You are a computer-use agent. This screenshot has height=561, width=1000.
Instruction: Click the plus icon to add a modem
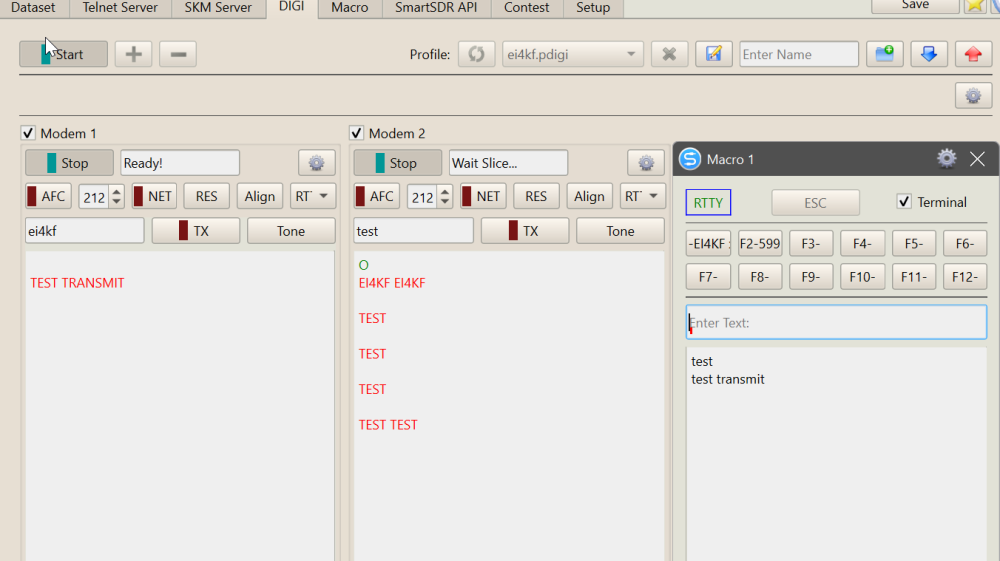133,54
